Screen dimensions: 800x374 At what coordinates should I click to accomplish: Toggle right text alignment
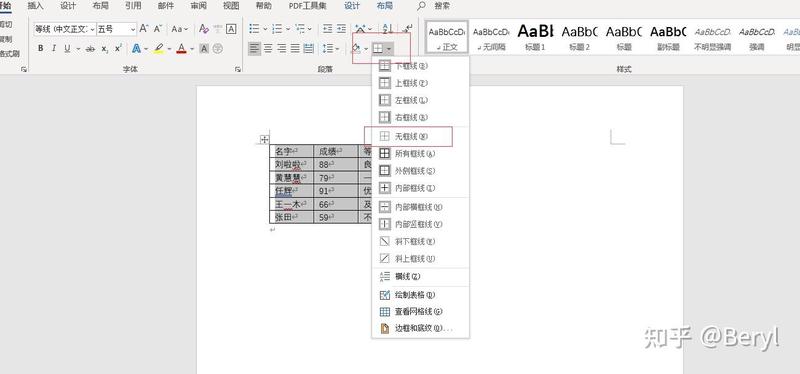point(282,48)
